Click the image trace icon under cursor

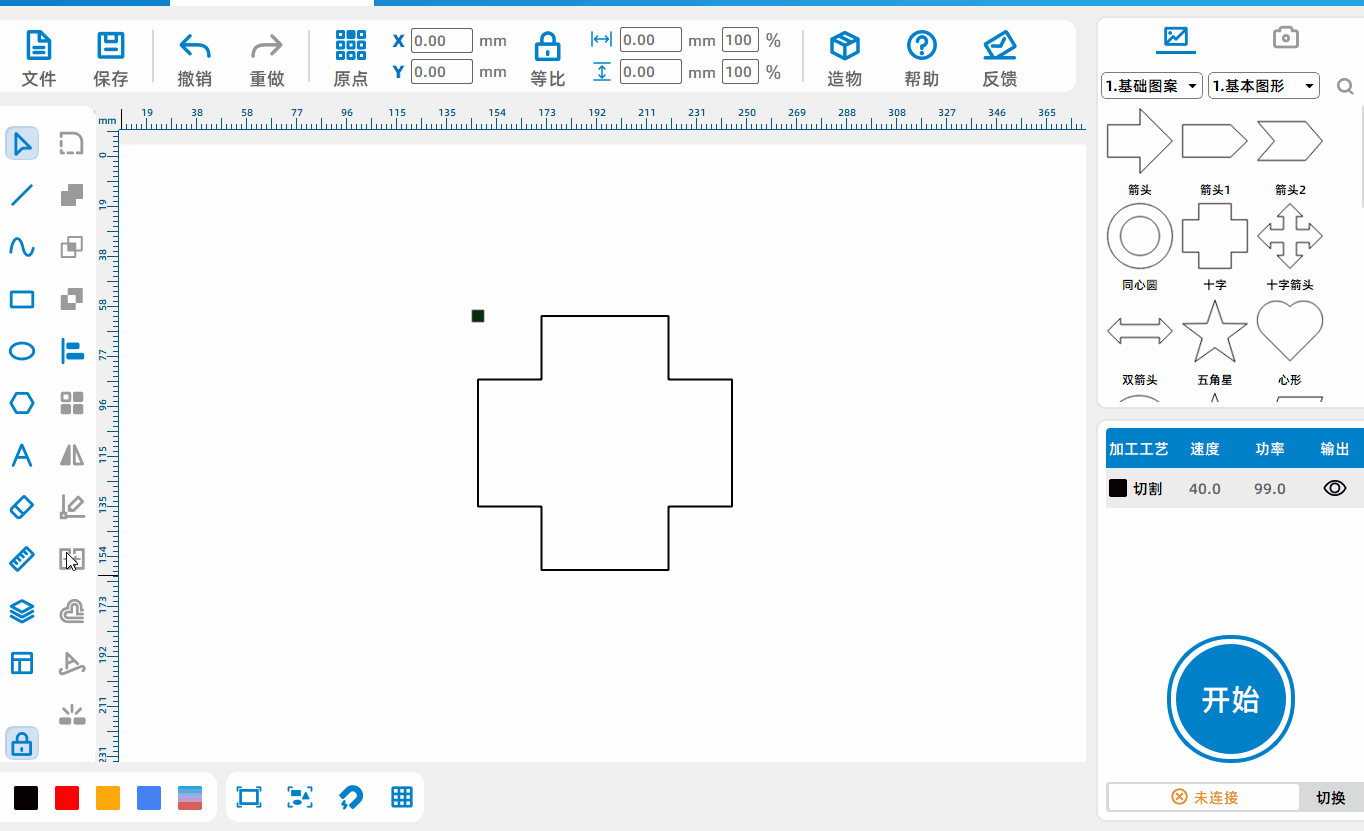pyautogui.click(x=71, y=558)
